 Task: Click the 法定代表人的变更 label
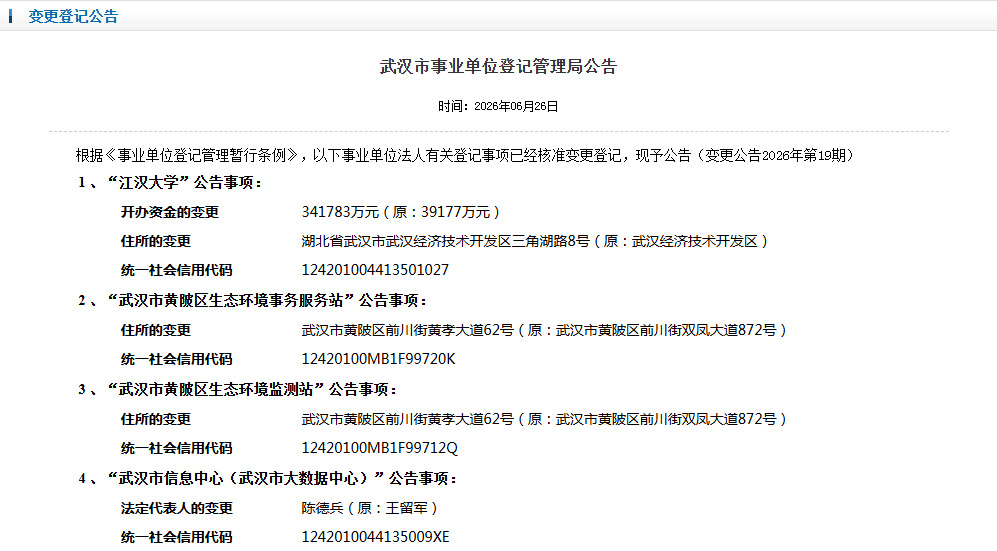pos(177,508)
